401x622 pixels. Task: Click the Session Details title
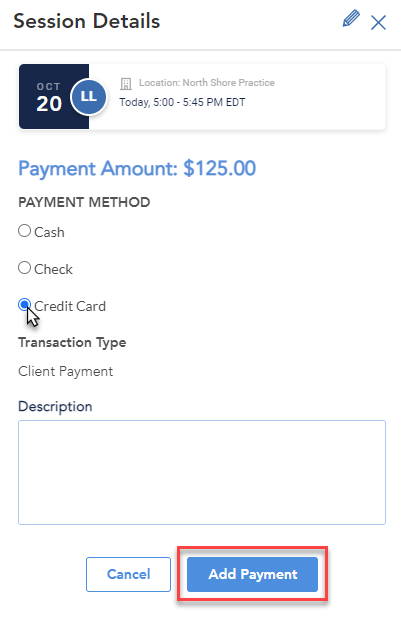[x=87, y=21]
